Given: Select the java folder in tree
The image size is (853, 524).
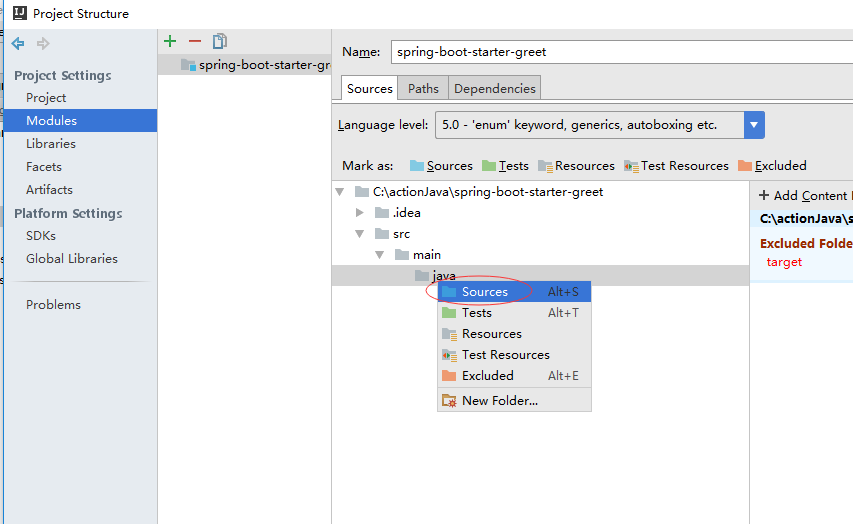Looking at the screenshot, I should tap(435, 276).
